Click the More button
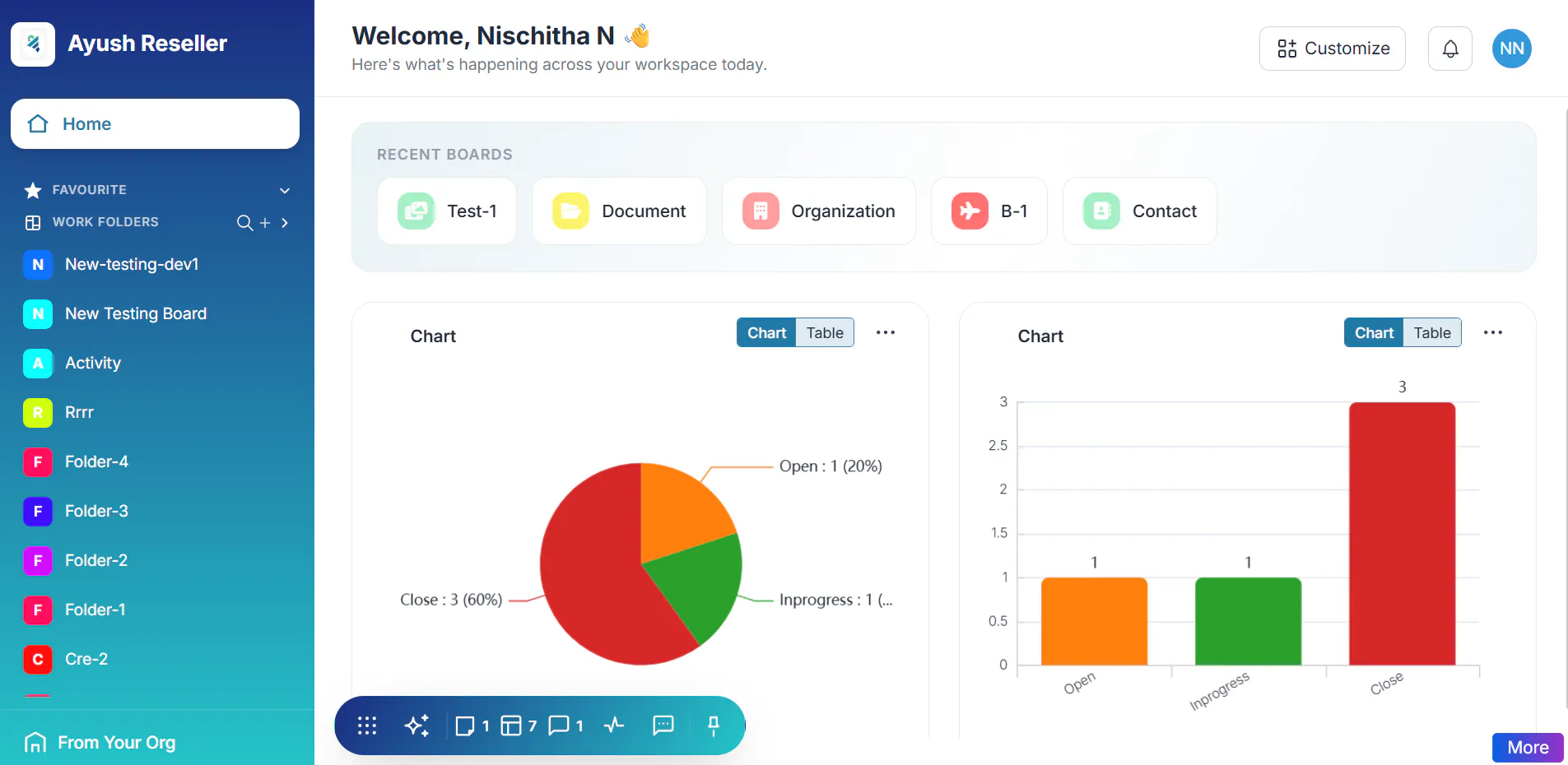 (1528, 747)
